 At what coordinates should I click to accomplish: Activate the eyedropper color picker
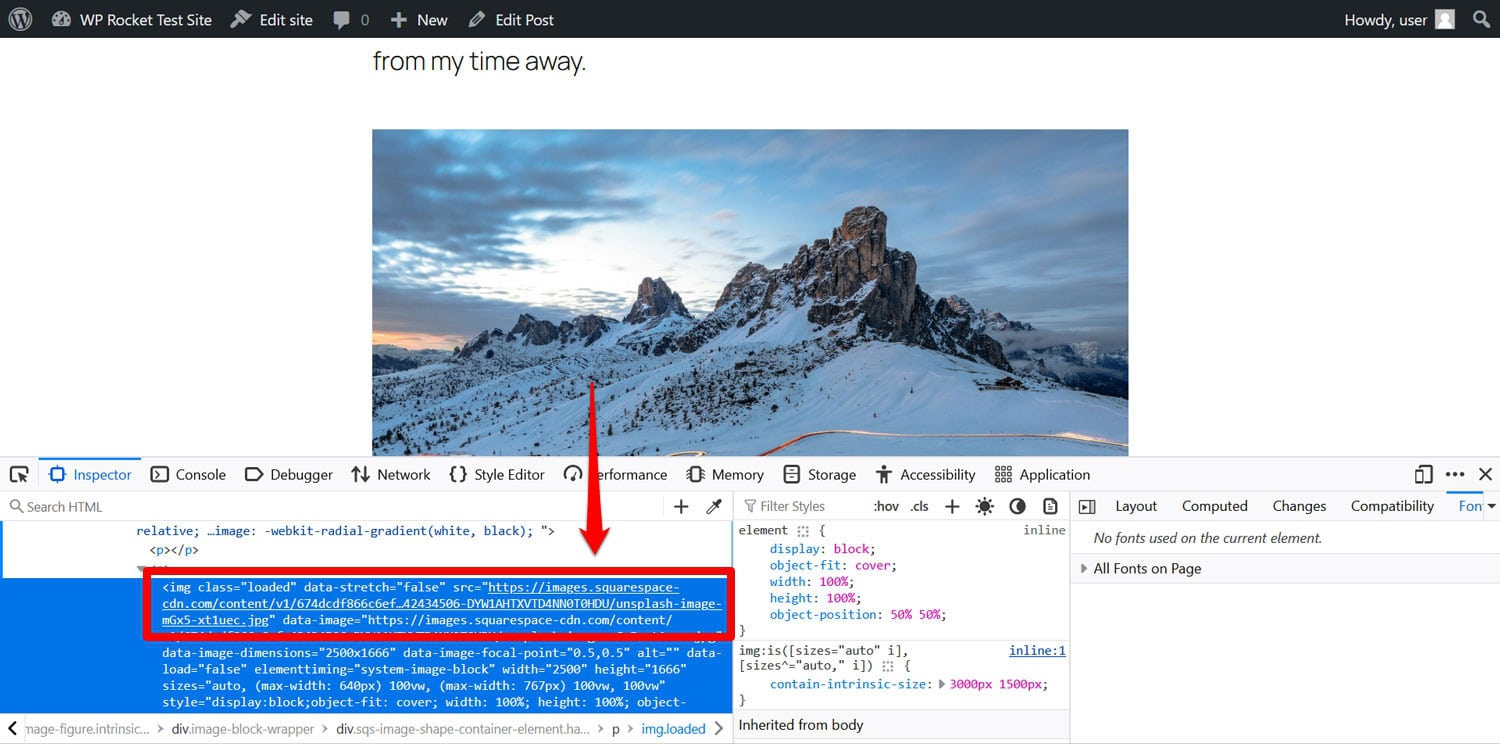coord(714,506)
